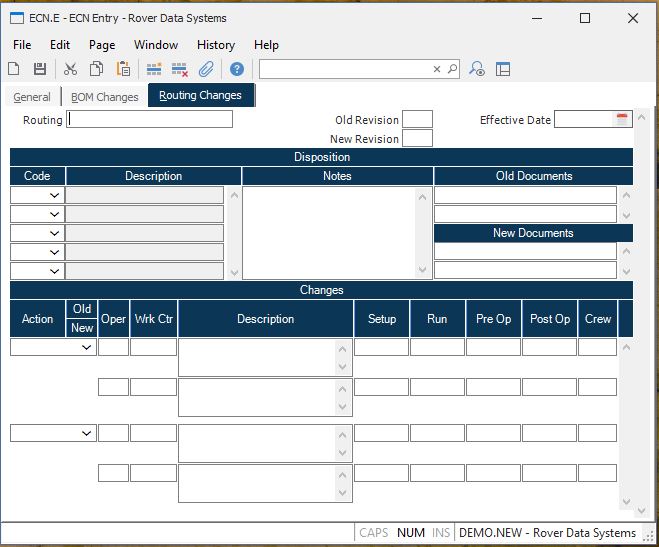Screen dimensions: 659x547
Task: Click the search magnifier icon
Action: point(452,69)
